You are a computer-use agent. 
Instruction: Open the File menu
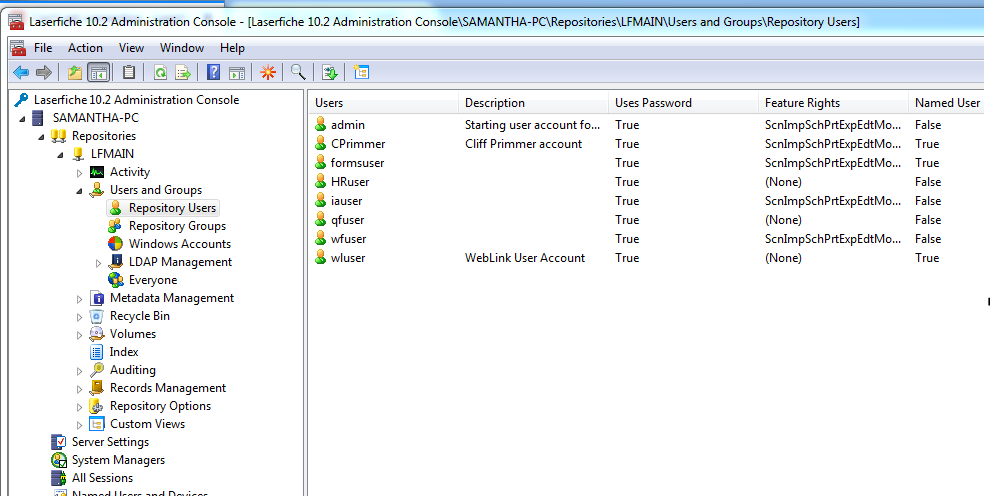tap(43, 48)
